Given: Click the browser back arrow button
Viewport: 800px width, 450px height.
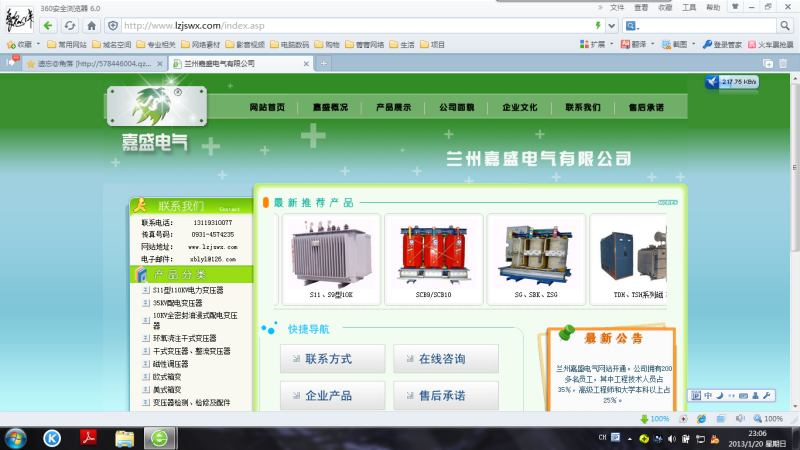Looking at the screenshot, I should click(x=47, y=24).
